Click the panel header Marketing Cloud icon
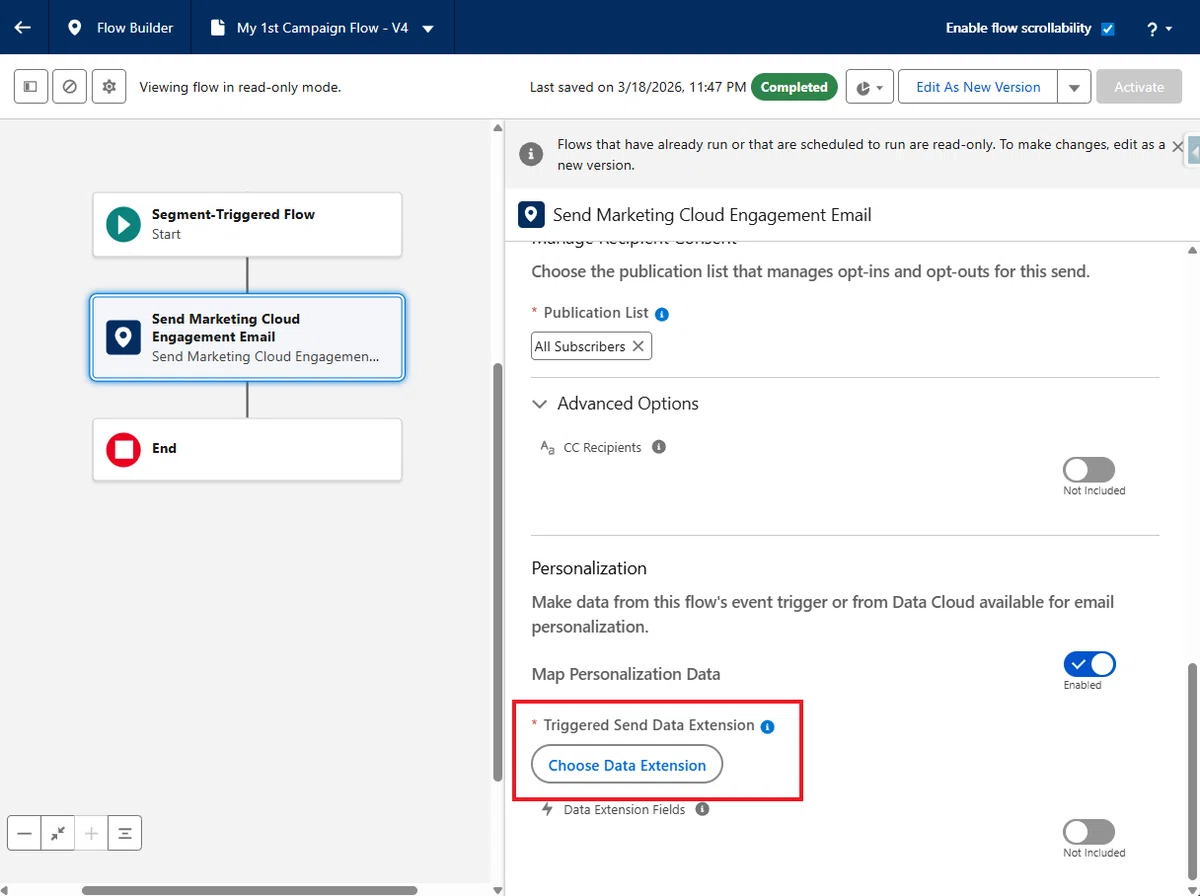Image resolution: width=1200 pixels, height=896 pixels. 531,215
